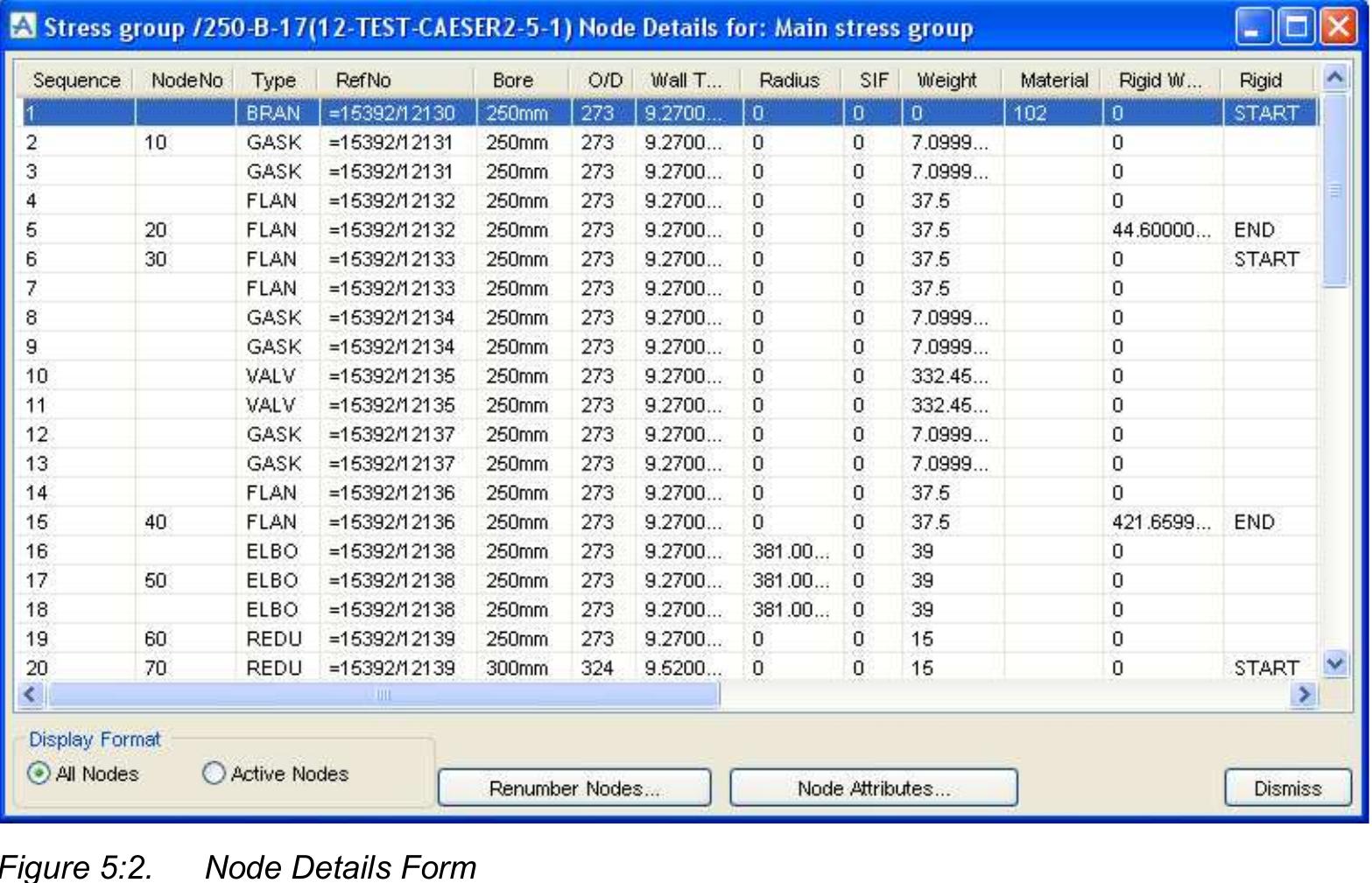Click the Type column header
This screenshot has height=883, width=1372.
coord(272,80)
